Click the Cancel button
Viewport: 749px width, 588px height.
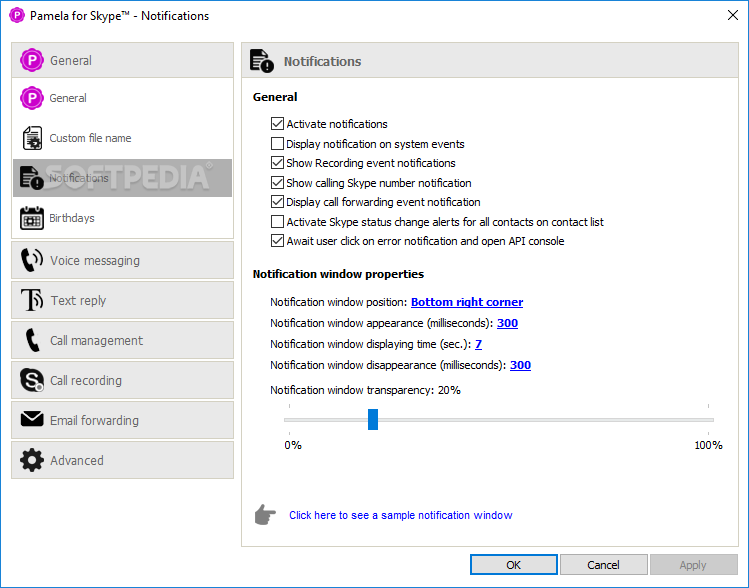603,565
